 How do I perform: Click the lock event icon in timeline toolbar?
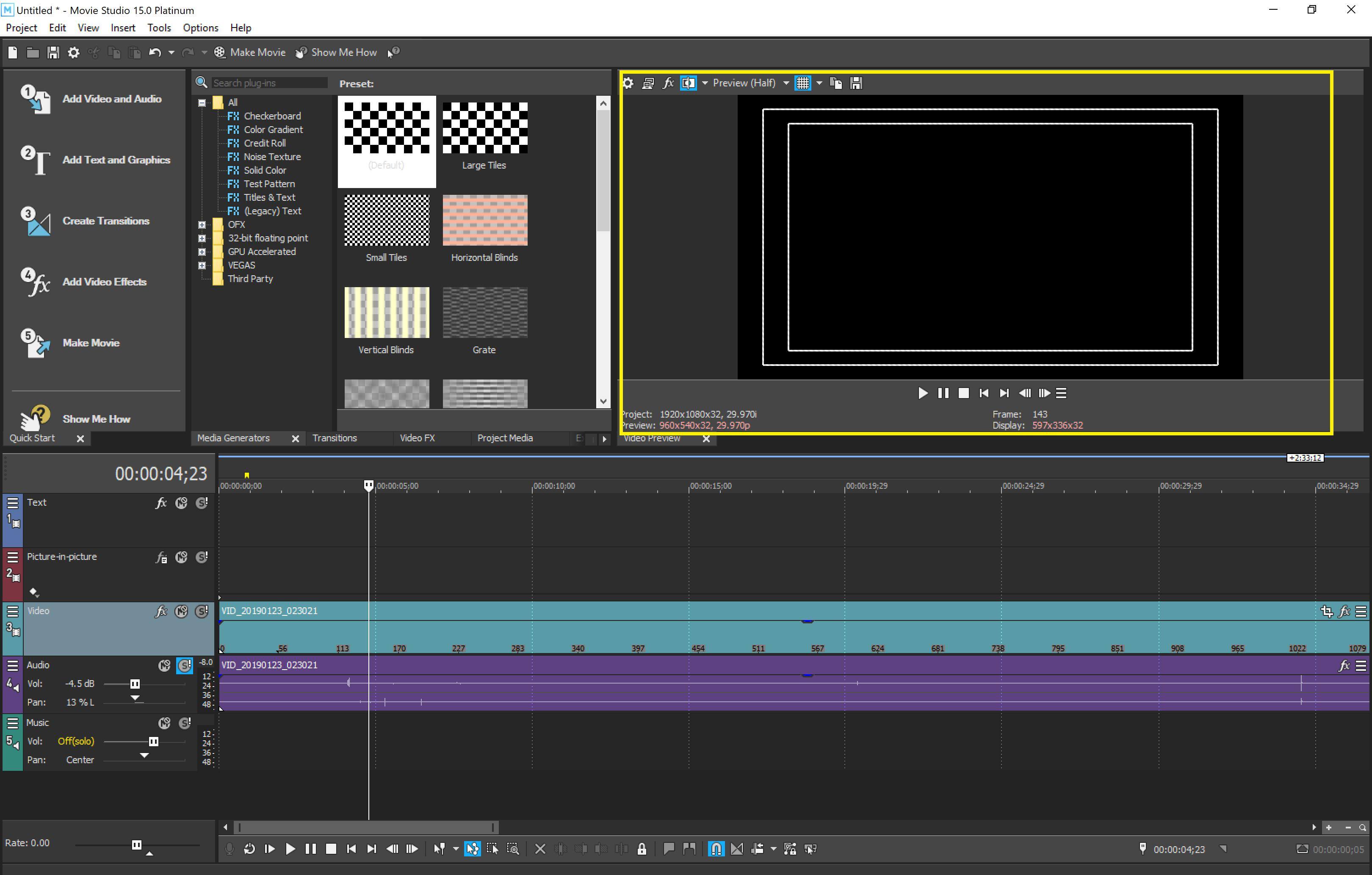click(642, 849)
